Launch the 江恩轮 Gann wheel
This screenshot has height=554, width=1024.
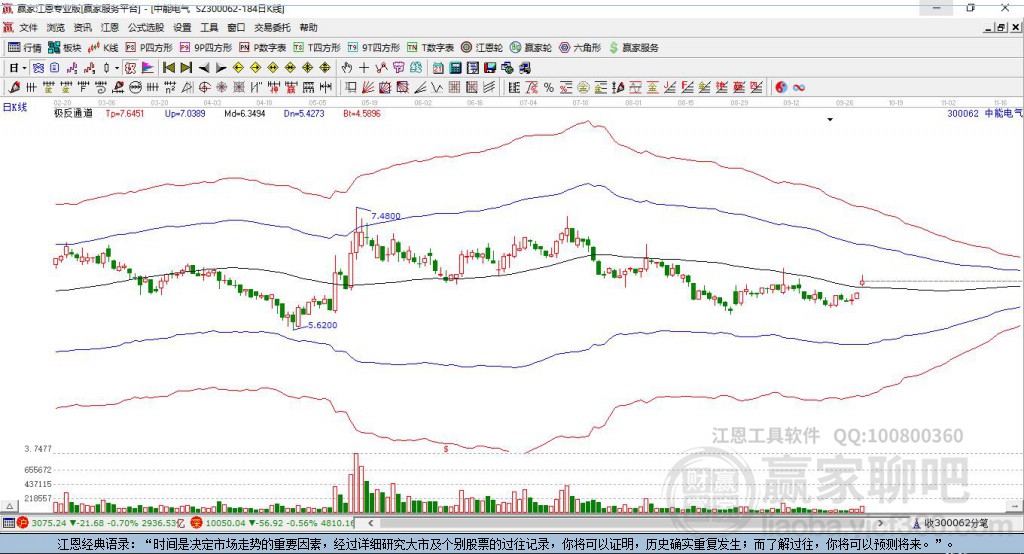click(x=481, y=48)
